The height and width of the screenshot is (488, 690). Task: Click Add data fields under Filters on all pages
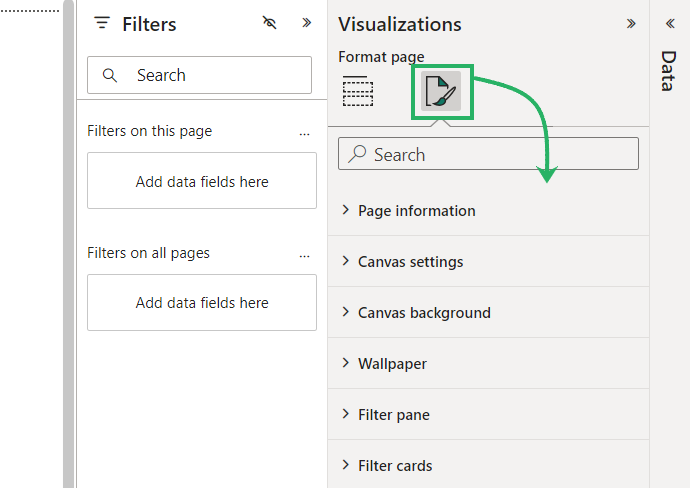(202, 303)
